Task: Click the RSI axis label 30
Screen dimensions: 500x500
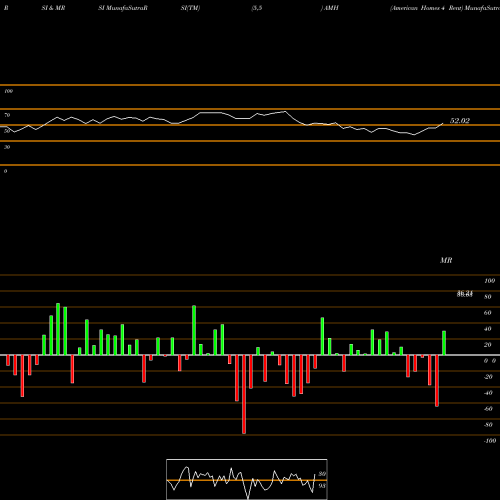Action: coord(7,147)
